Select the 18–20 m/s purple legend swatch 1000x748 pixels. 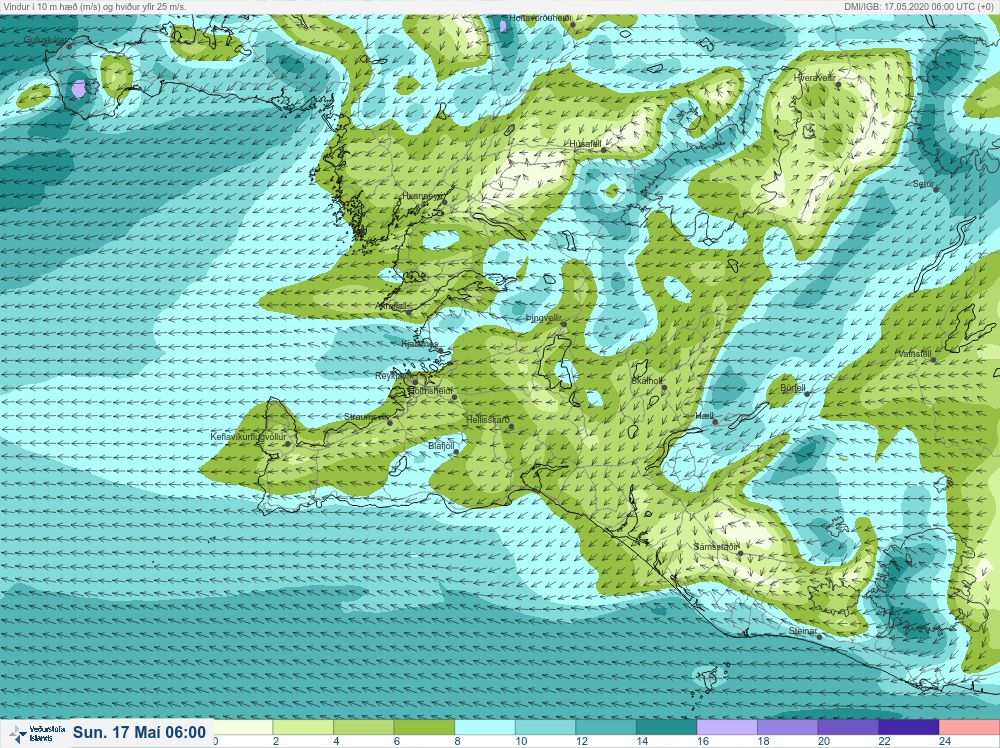click(788, 727)
